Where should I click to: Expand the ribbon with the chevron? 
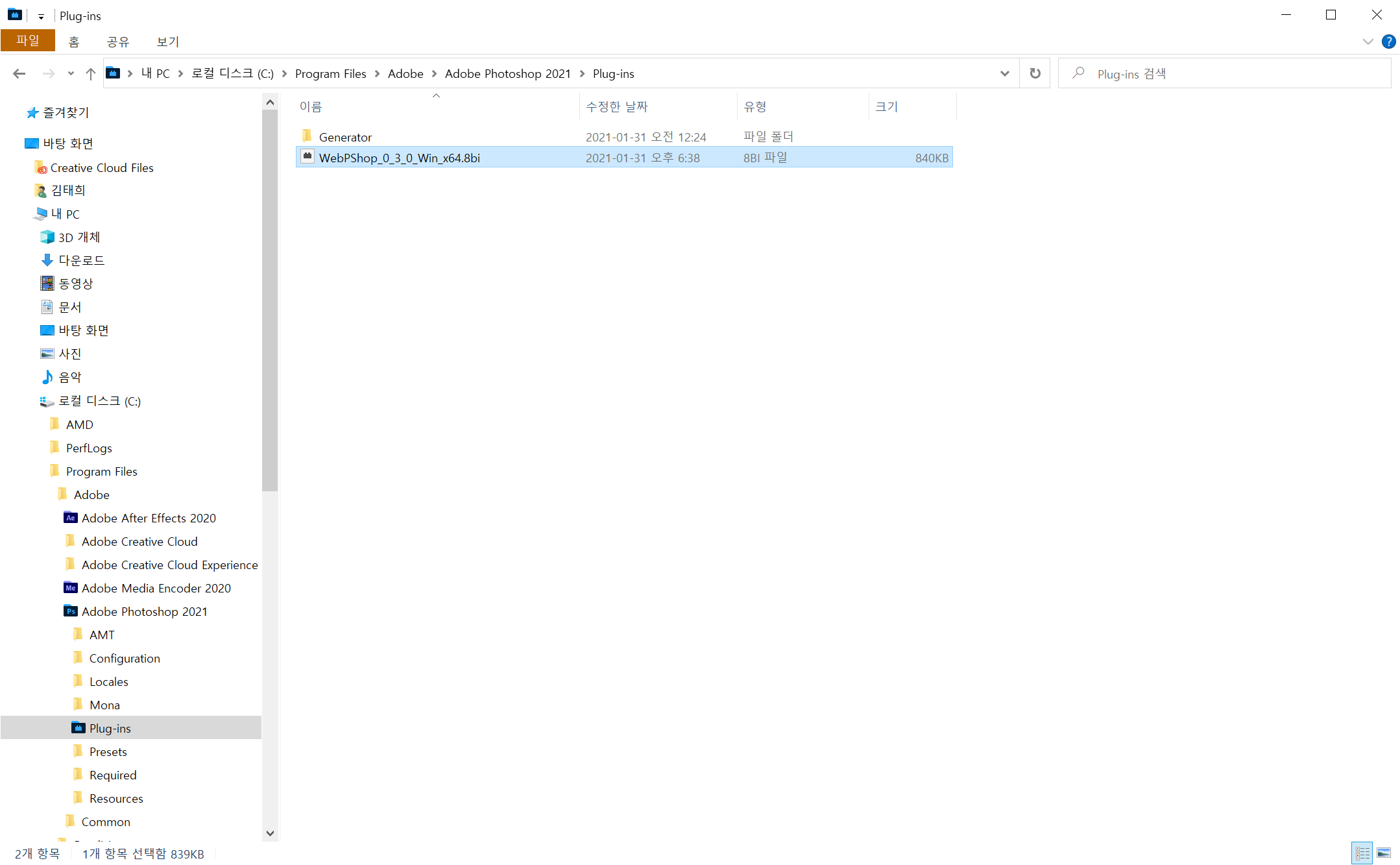(1368, 42)
